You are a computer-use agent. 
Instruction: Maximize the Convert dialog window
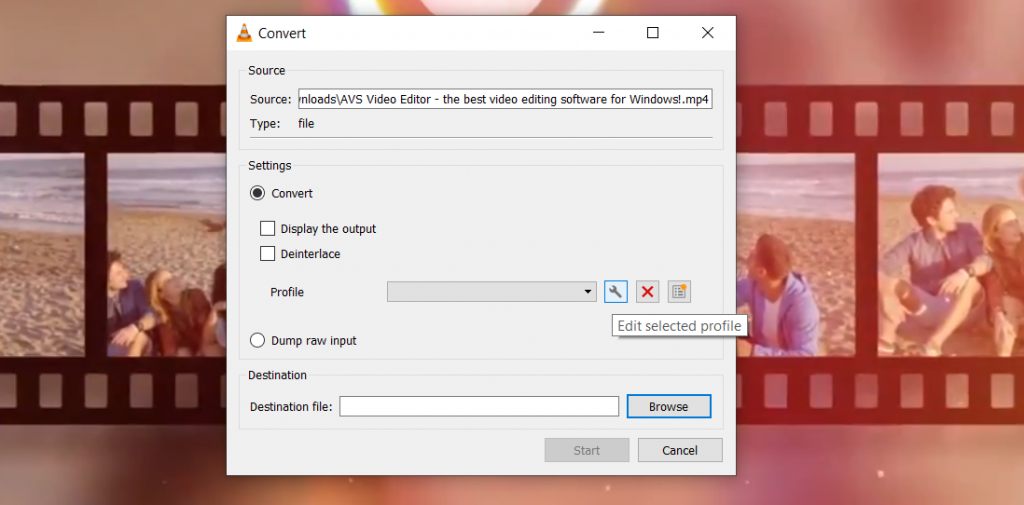(652, 33)
